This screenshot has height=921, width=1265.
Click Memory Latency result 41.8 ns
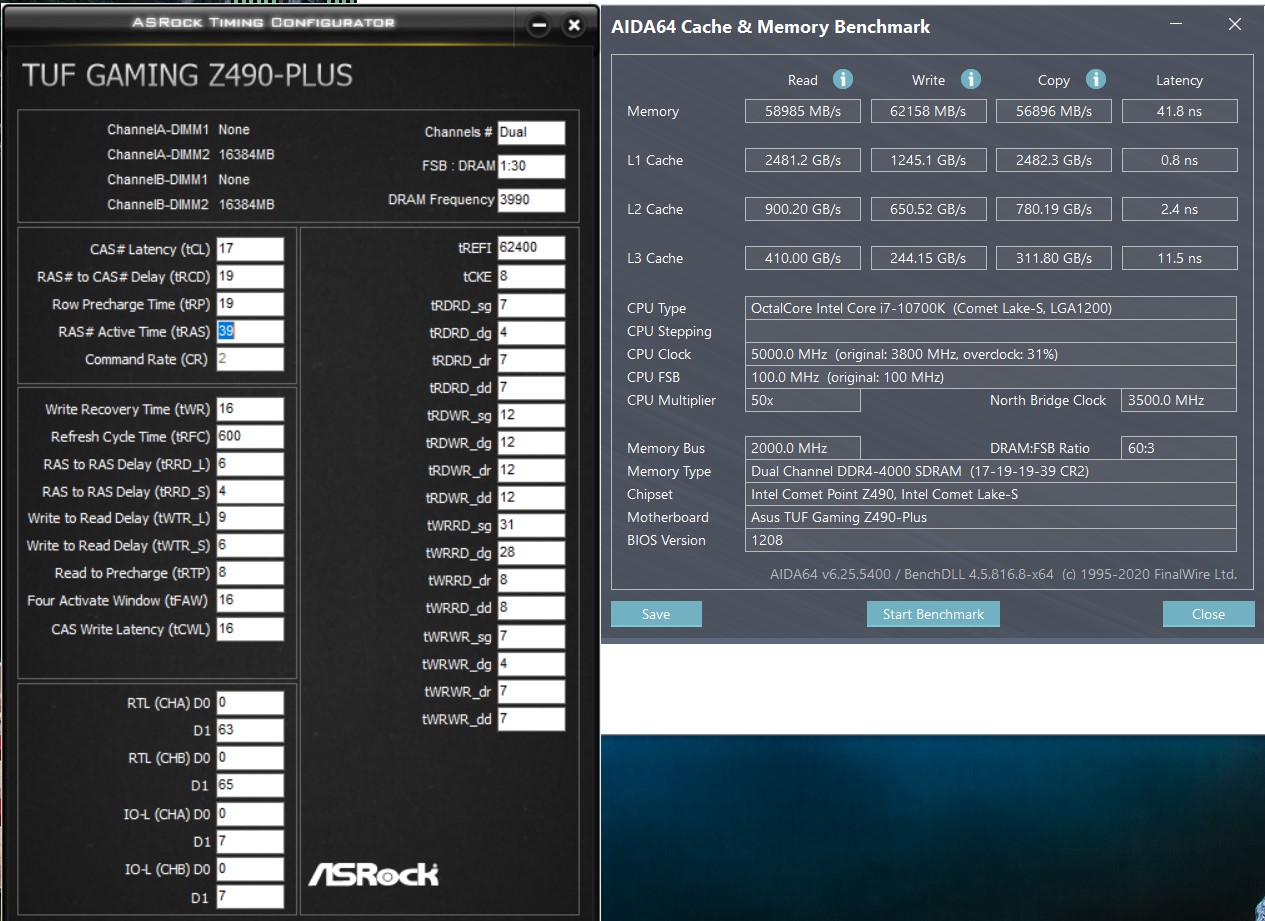point(1180,111)
